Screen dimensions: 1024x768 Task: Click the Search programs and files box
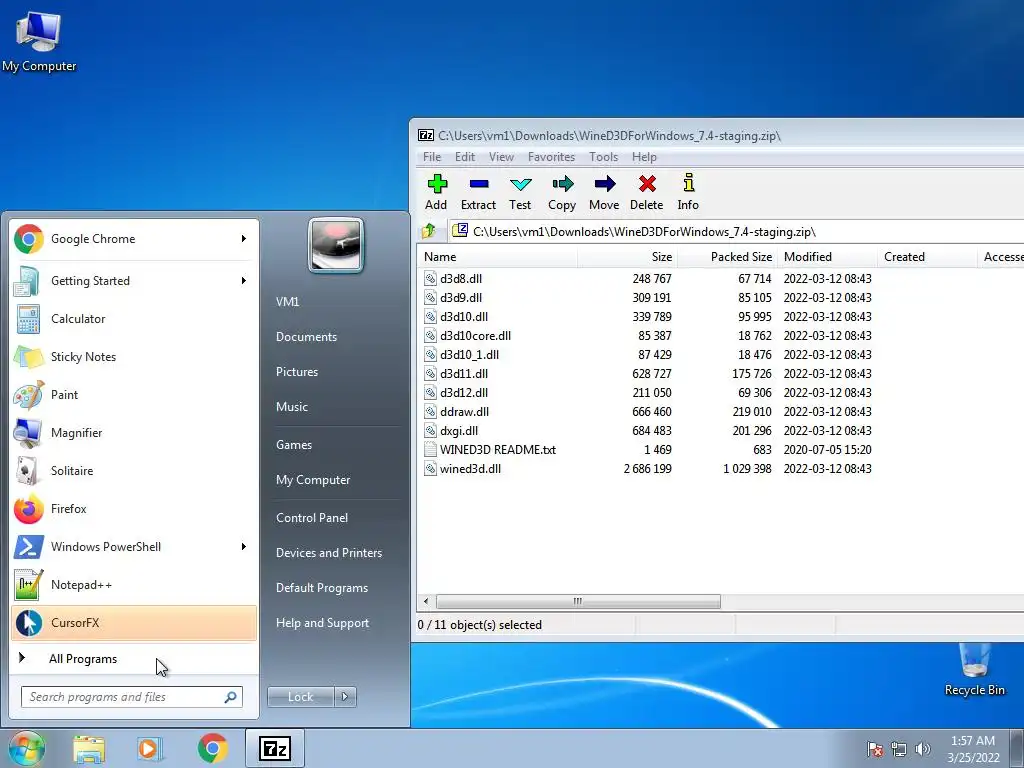tap(132, 697)
